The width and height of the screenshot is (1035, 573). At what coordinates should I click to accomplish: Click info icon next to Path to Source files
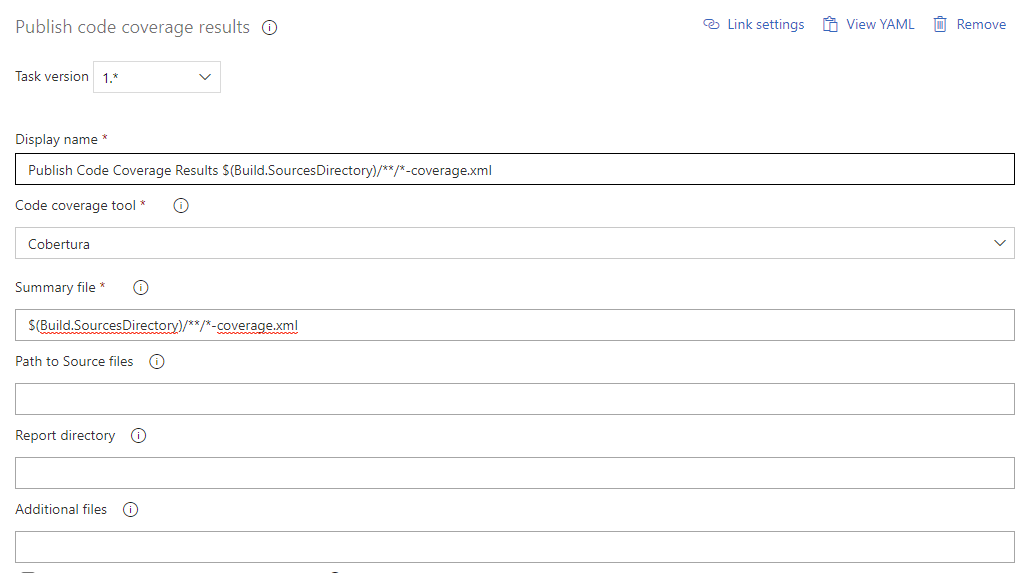(156, 362)
